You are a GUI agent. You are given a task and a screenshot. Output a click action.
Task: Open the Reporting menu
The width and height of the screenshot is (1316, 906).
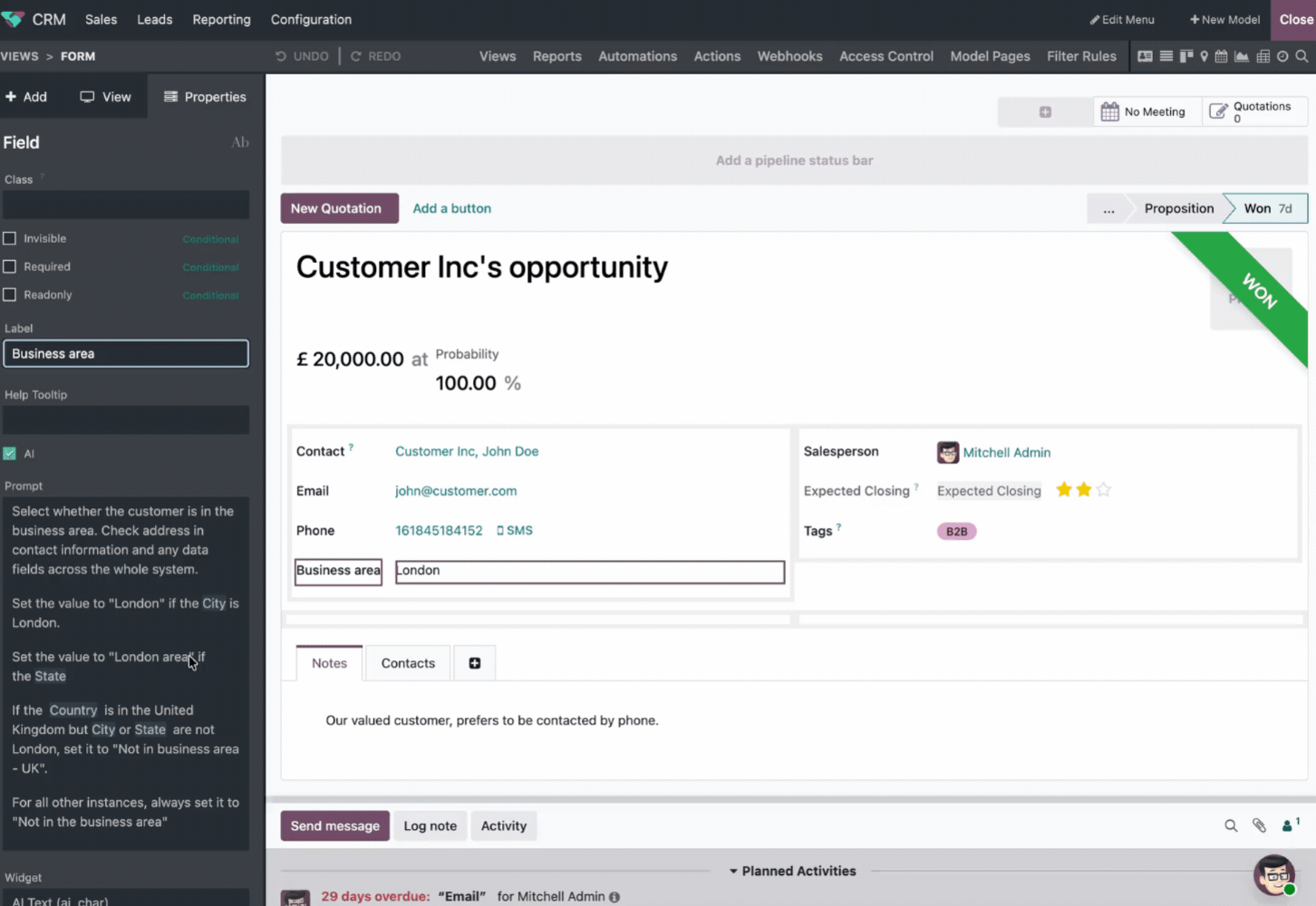(221, 19)
